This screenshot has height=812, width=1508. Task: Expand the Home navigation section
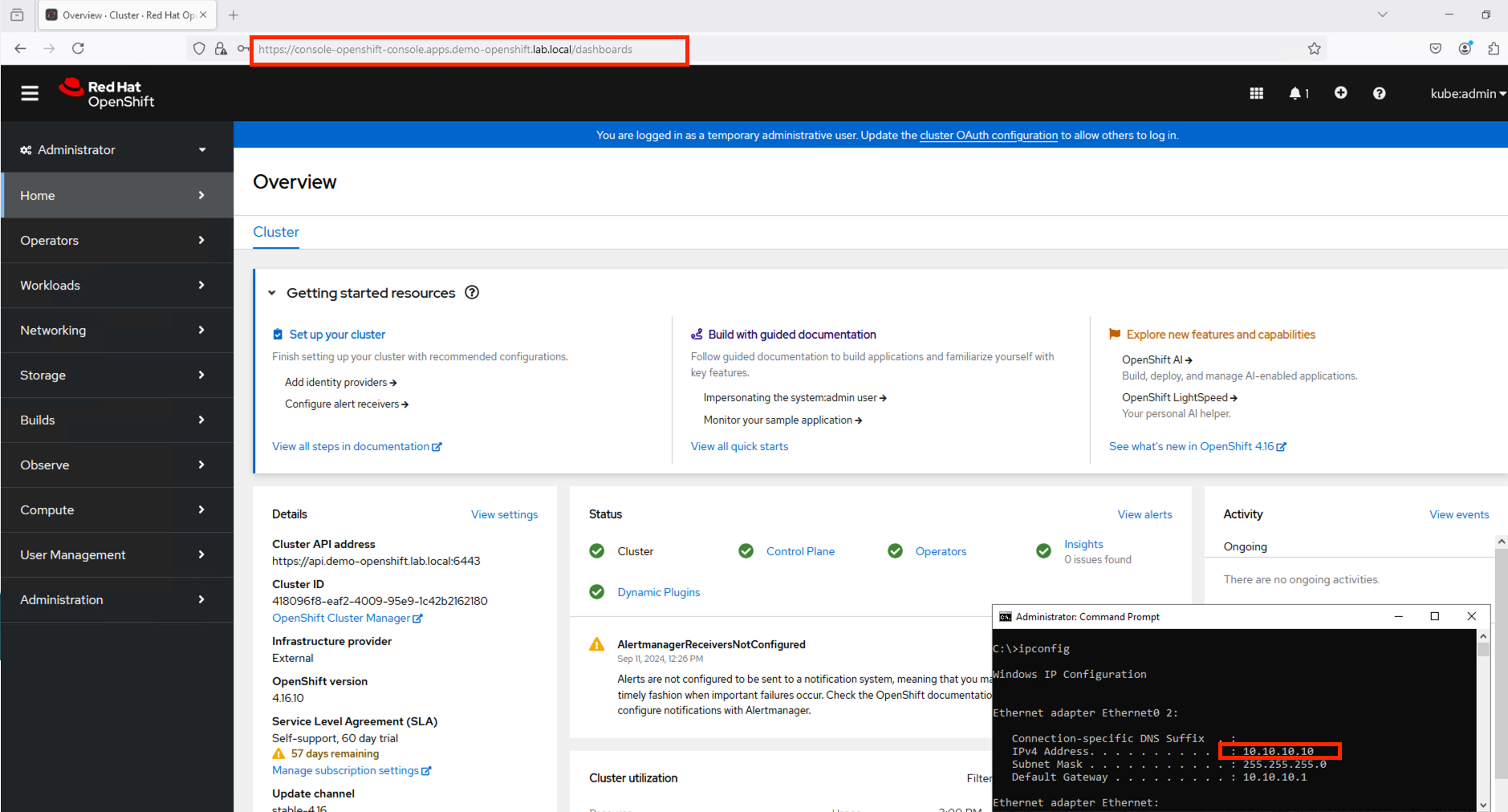(x=117, y=195)
